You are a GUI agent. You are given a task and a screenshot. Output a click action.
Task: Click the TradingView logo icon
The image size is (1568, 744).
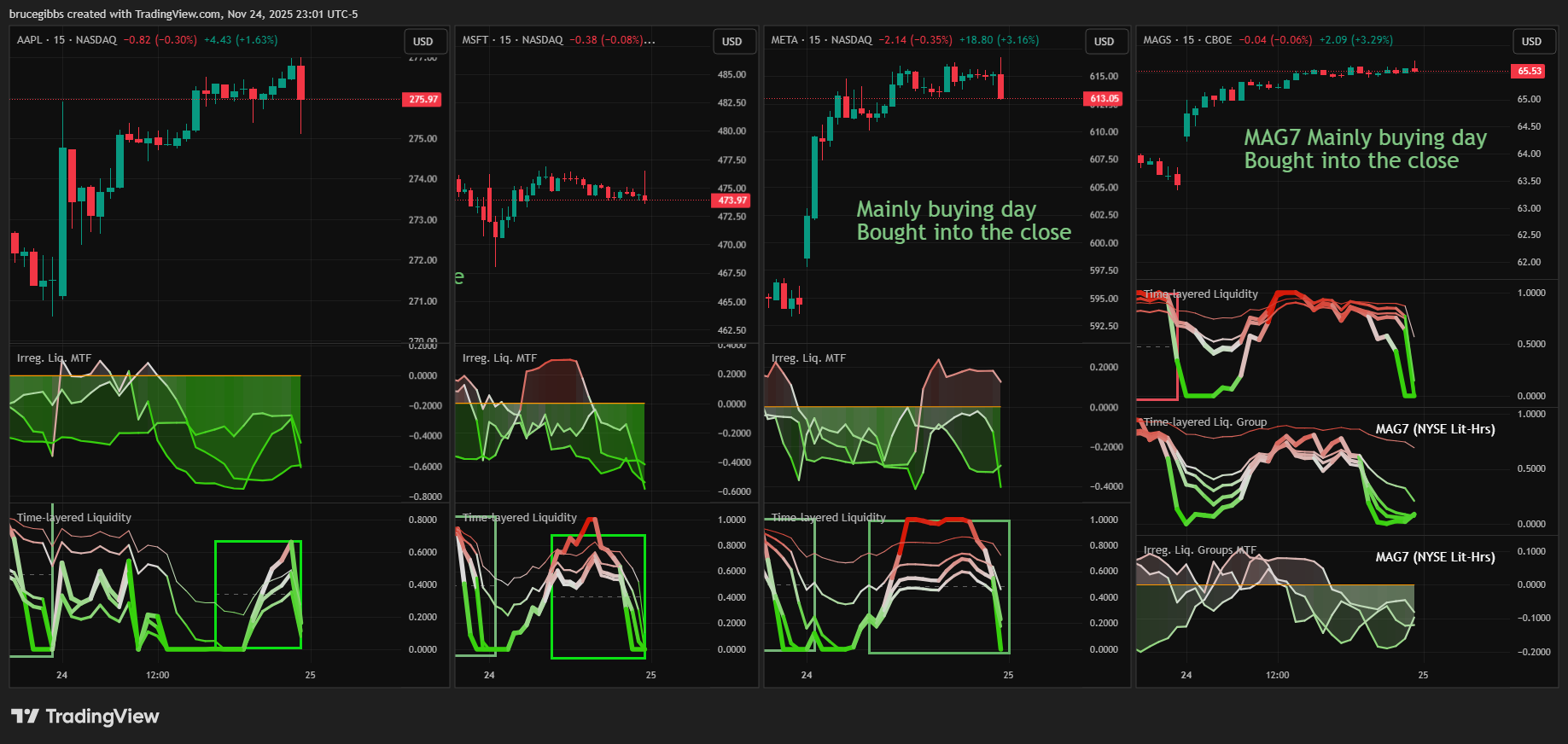click(25, 716)
